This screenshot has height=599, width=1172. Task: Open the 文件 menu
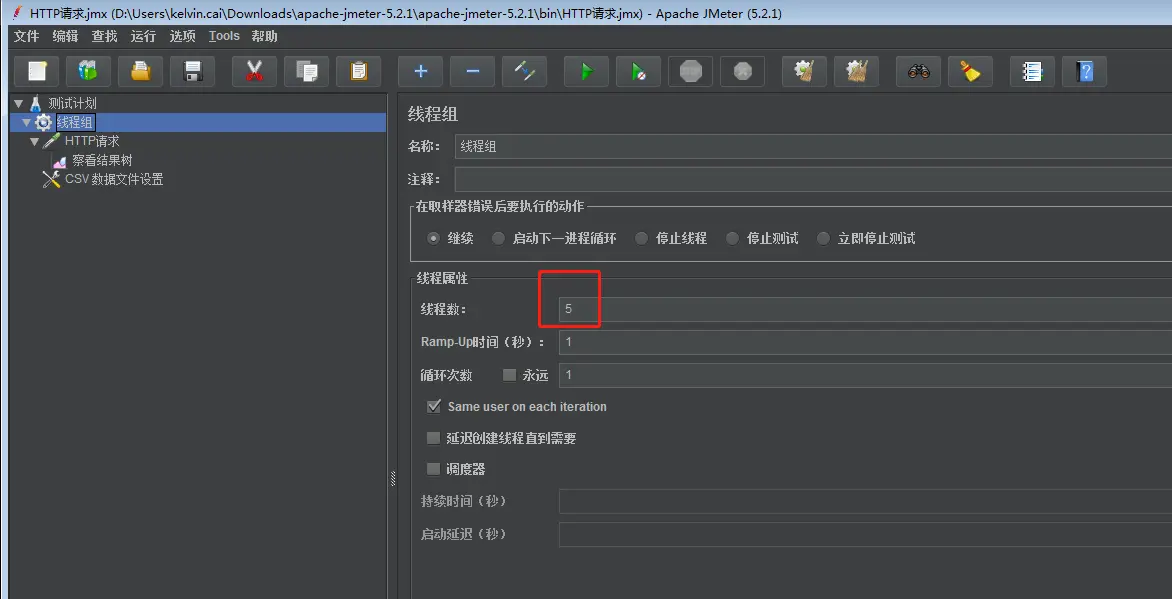click(26, 36)
